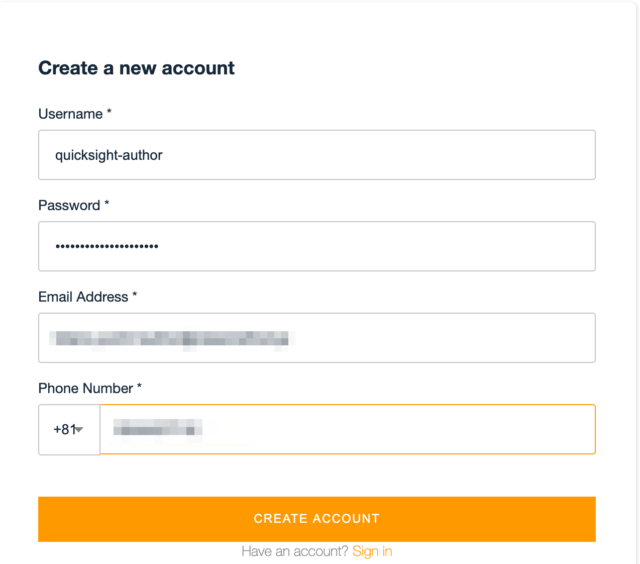
Task: Place cursor on 'quicksight-author' username text
Action: click(x=109, y=155)
